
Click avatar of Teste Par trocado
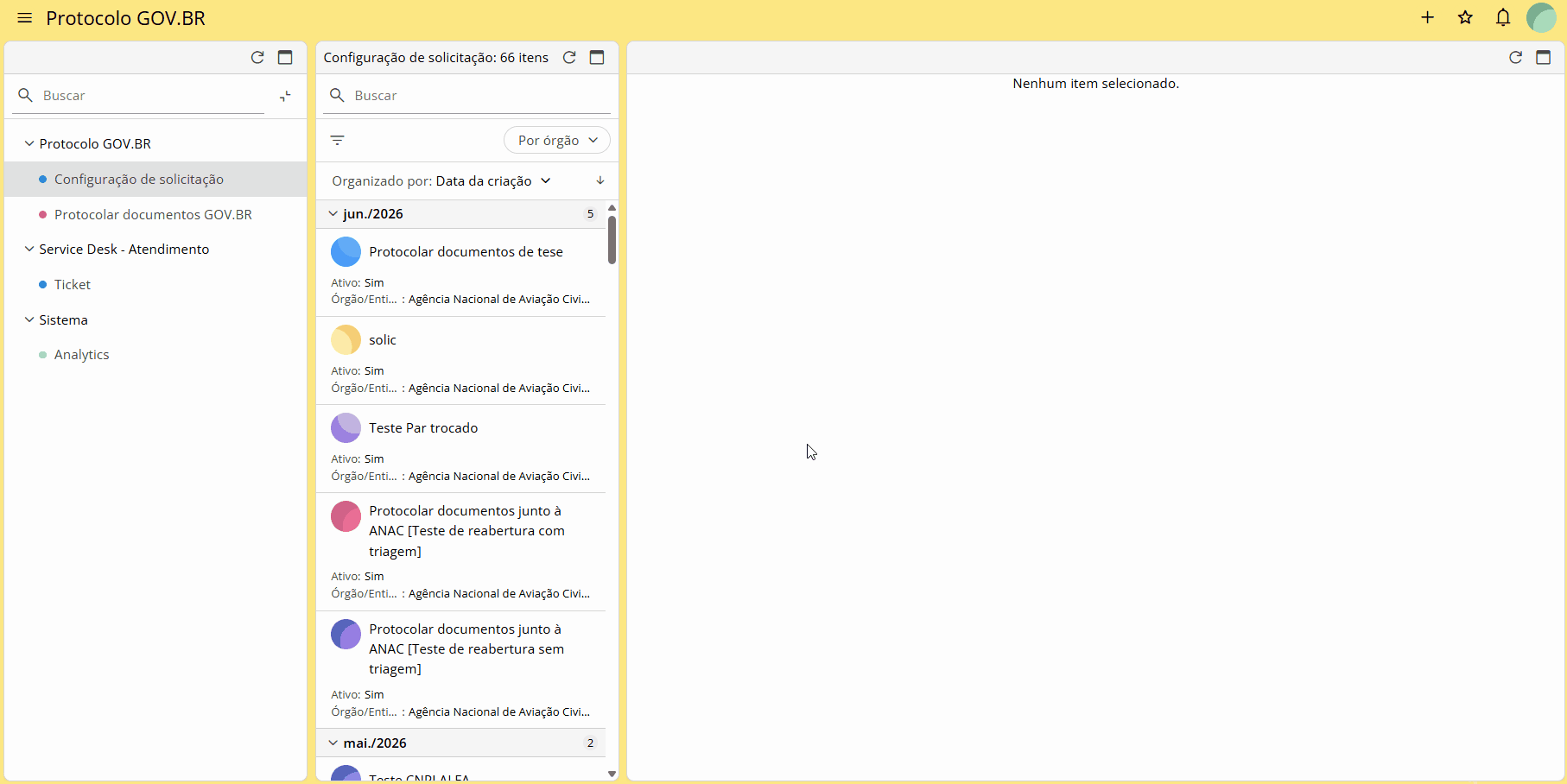346,427
